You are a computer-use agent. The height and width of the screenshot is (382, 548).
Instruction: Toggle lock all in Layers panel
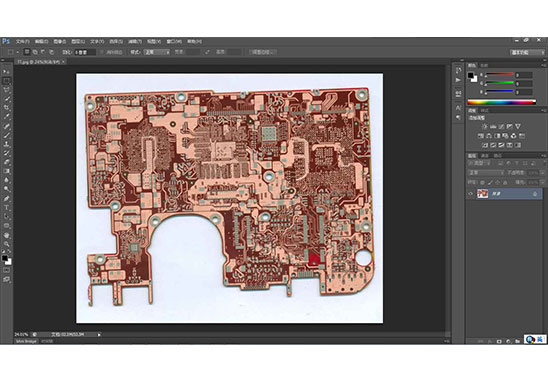[505, 182]
